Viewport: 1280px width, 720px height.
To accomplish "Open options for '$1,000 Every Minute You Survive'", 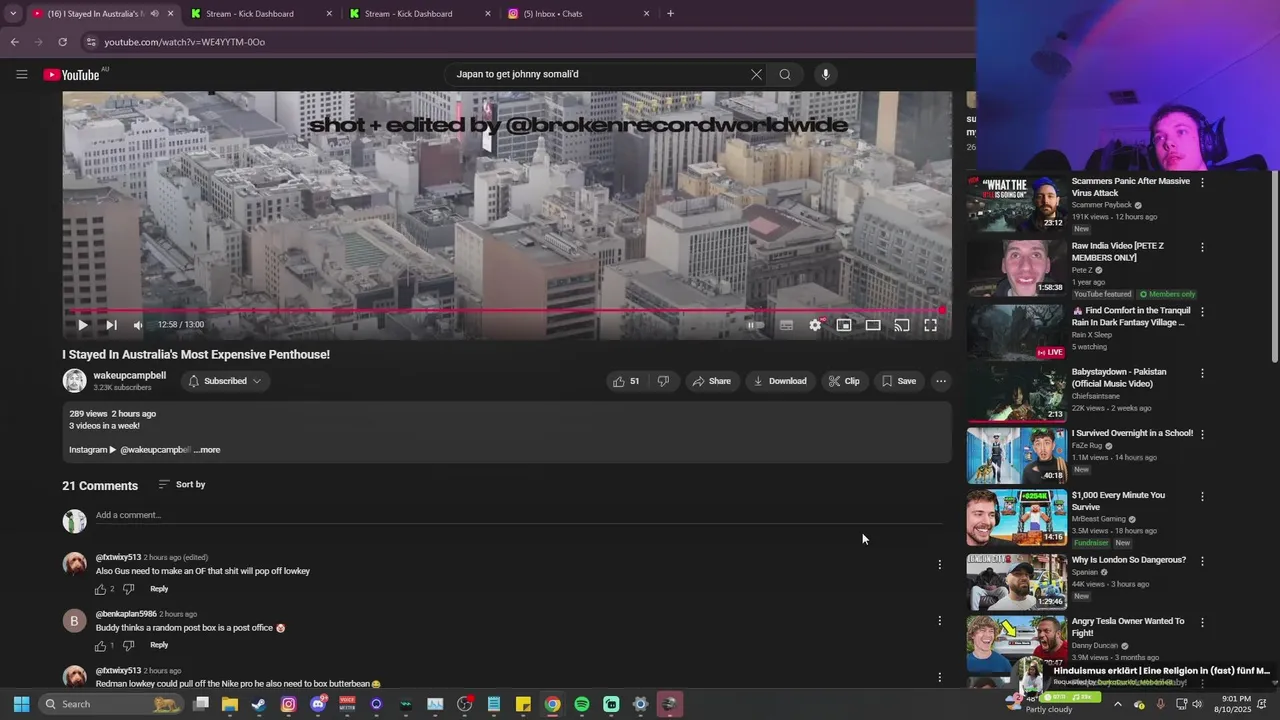I will point(1202,496).
